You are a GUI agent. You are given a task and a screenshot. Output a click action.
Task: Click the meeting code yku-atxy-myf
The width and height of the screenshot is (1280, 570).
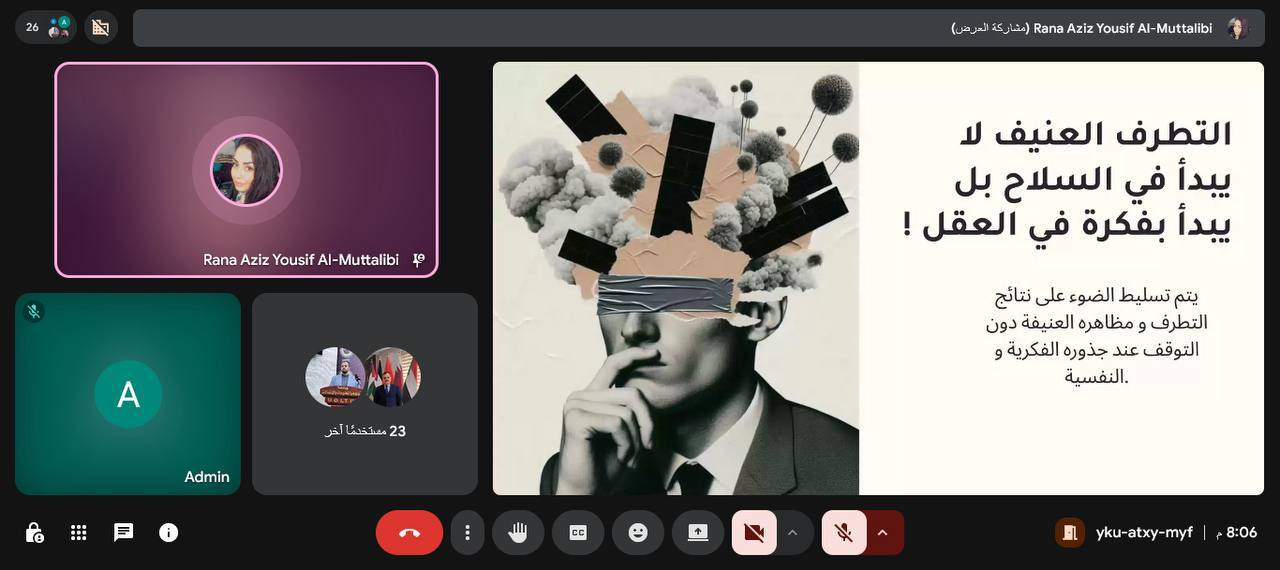point(1144,532)
